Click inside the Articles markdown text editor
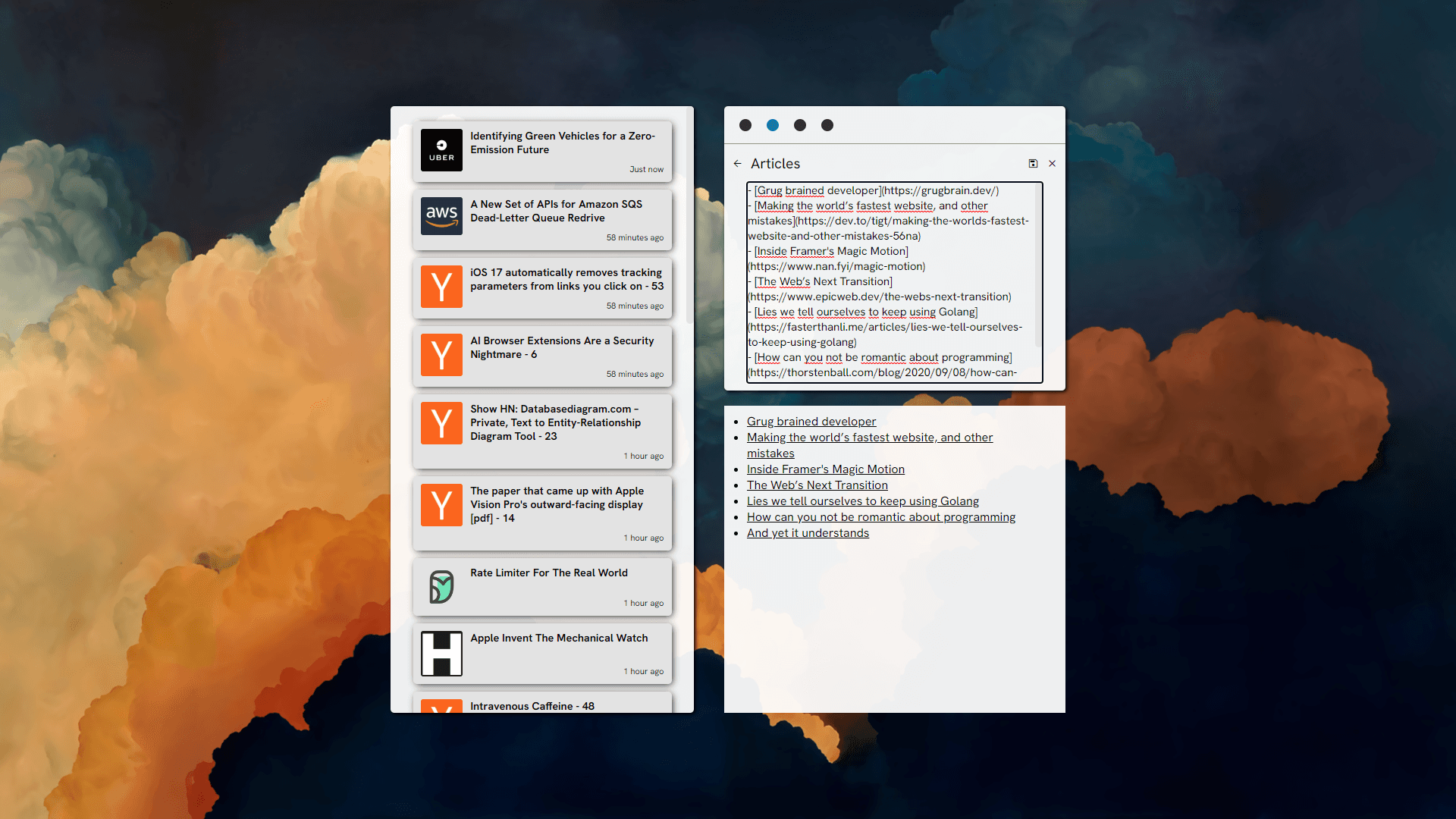 pyautogui.click(x=893, y=282)
